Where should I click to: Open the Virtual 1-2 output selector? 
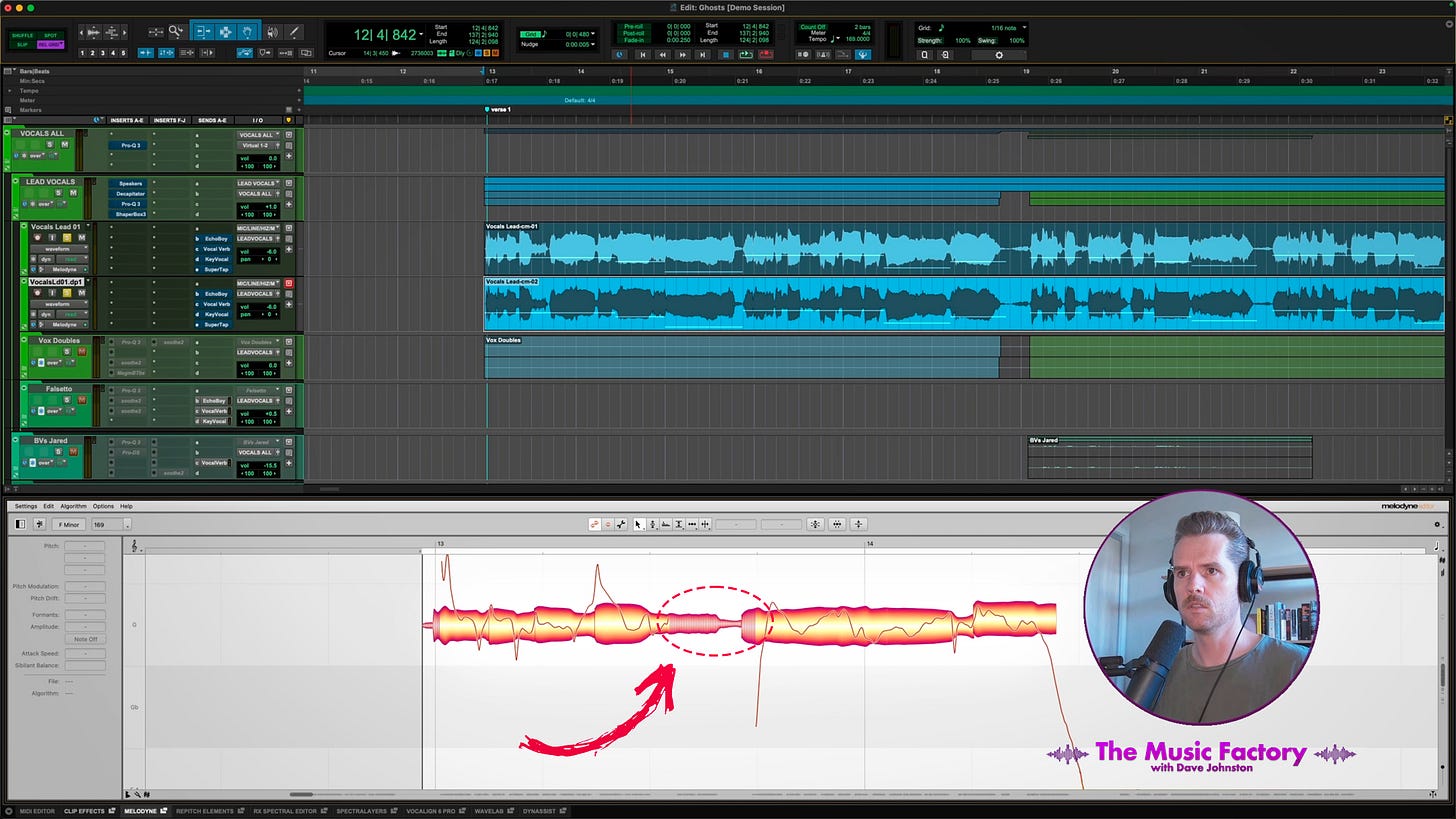tap(258, 145)
